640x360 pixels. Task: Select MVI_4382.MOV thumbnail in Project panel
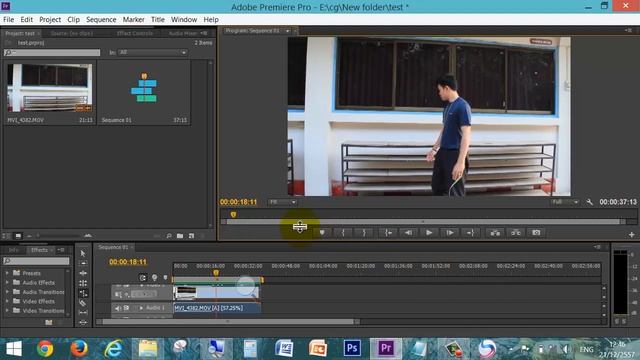[x=49, y=87]
